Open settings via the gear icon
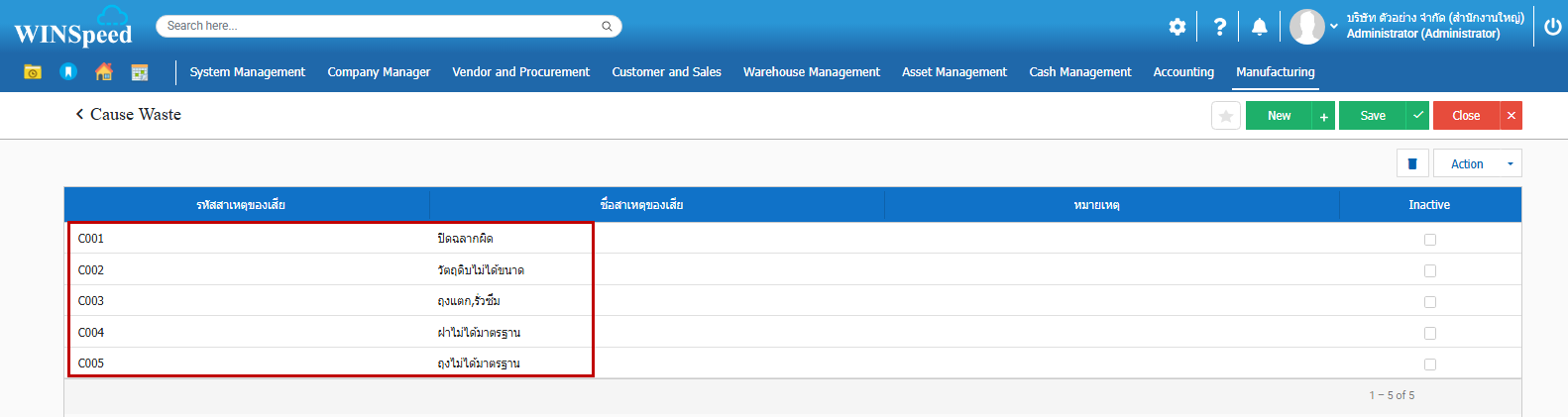The image size is (1568, 417). tap(1176, 27)
